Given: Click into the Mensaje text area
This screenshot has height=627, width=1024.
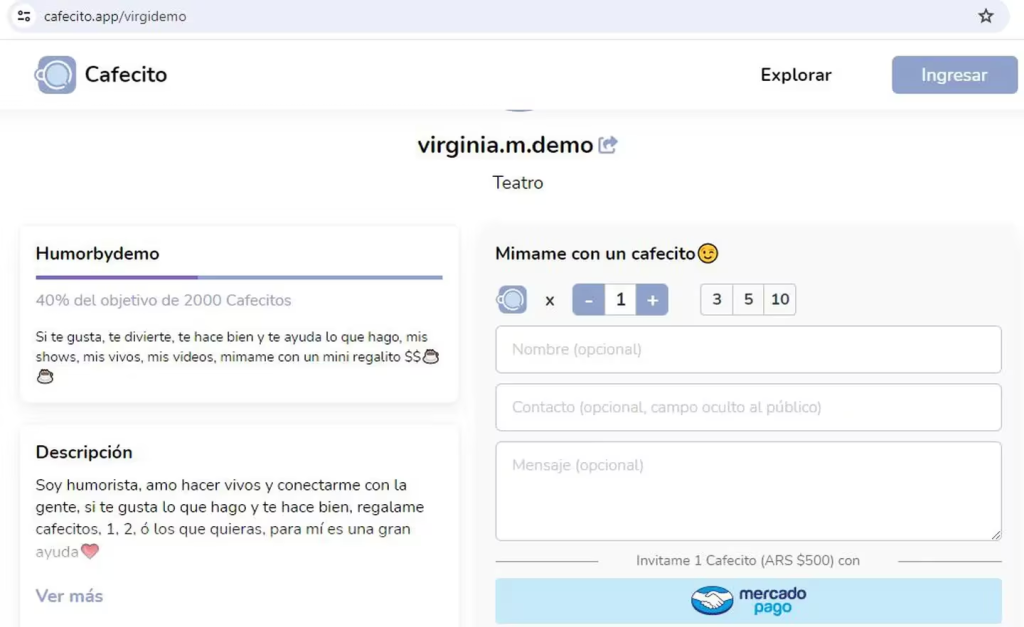Looking at the screenshot, I should [x=748, y=490].
